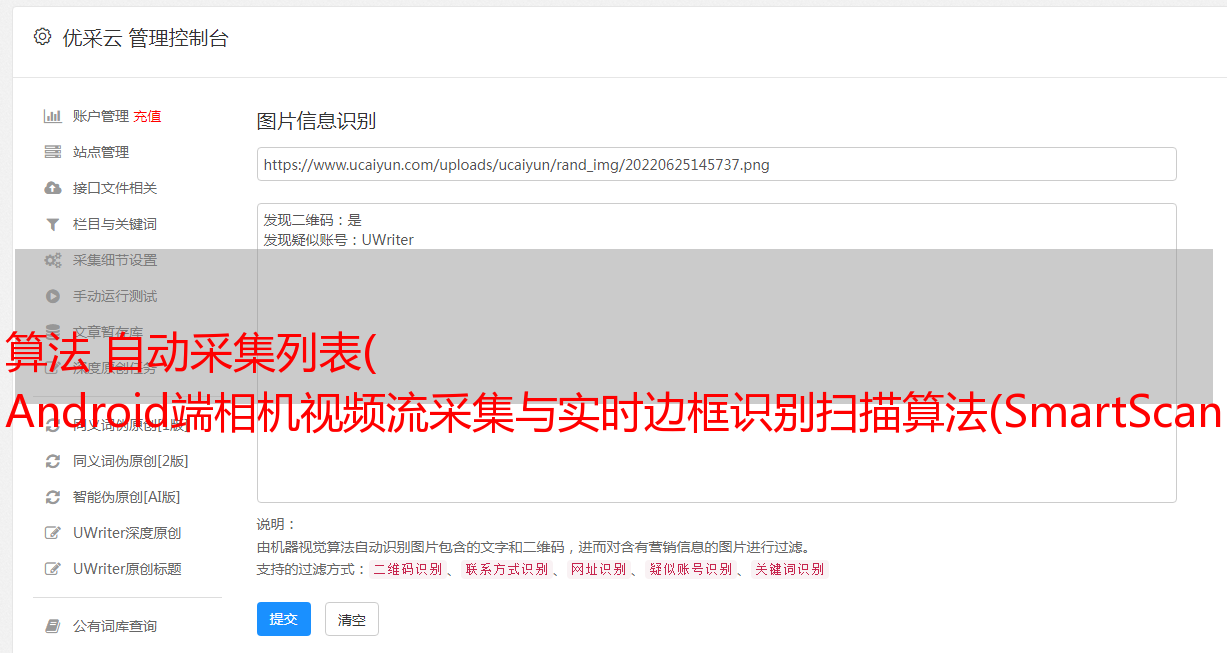Submit with the blue 提交 button
Viewport: 1227px width, 653px height.
tap(284, 619)
